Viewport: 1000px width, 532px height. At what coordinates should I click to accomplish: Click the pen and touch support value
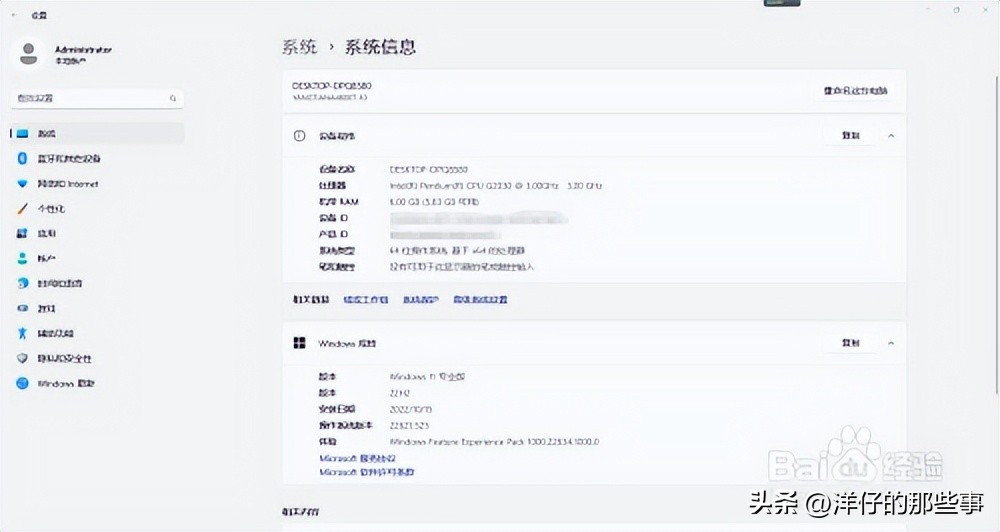coord(462,267)
